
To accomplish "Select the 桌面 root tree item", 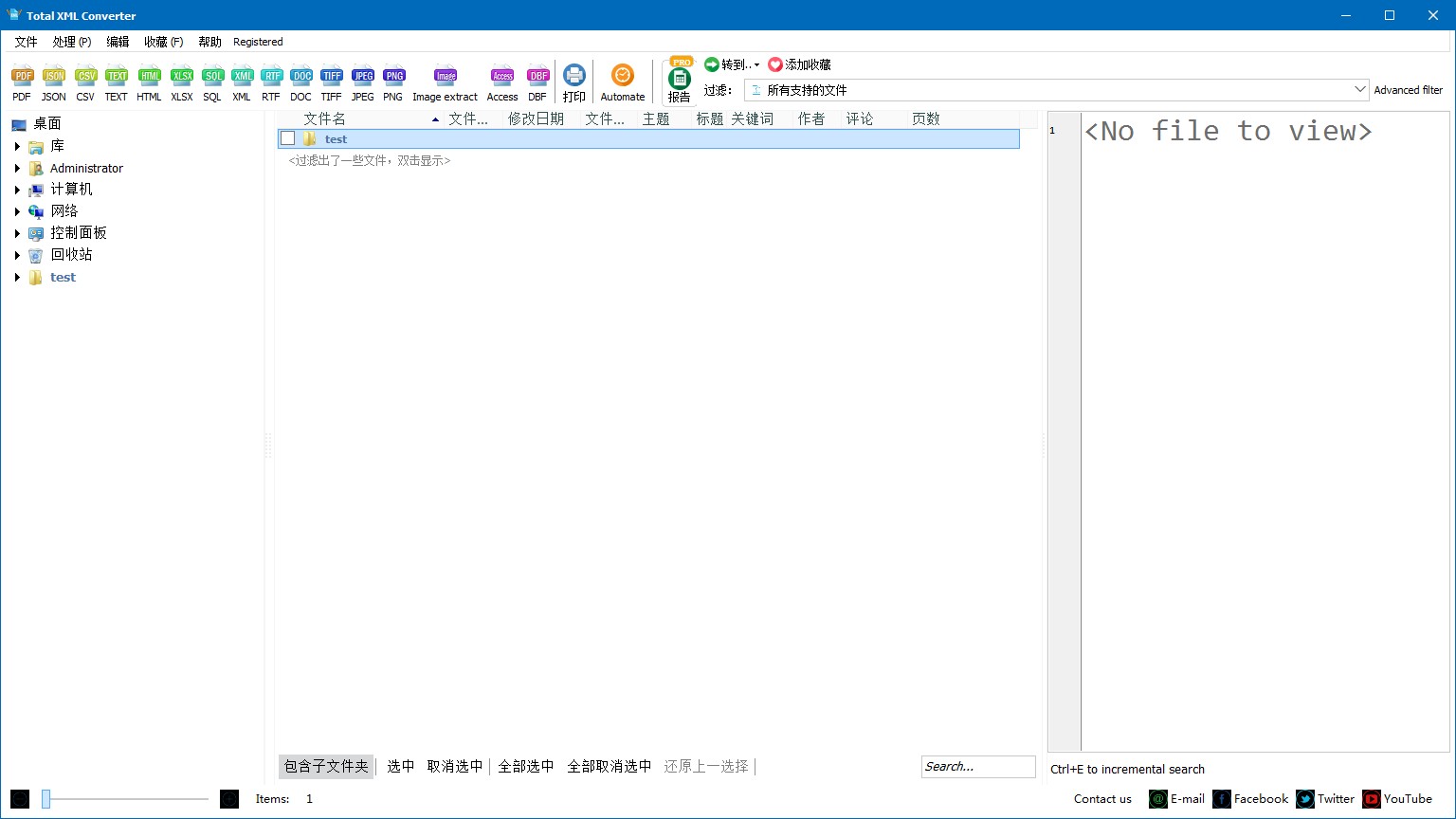I will [47, 123].
